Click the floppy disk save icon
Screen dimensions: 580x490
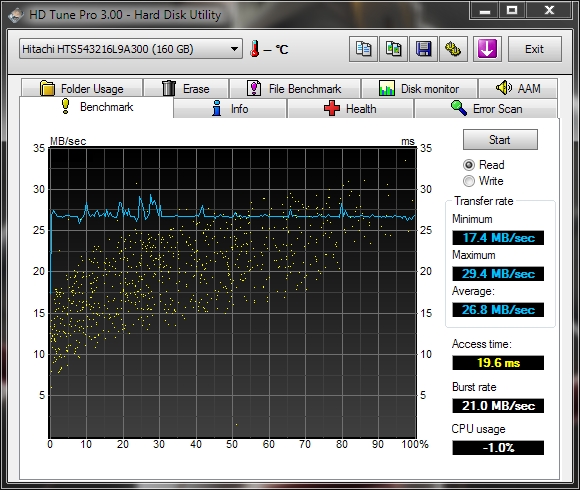point(423,49)
